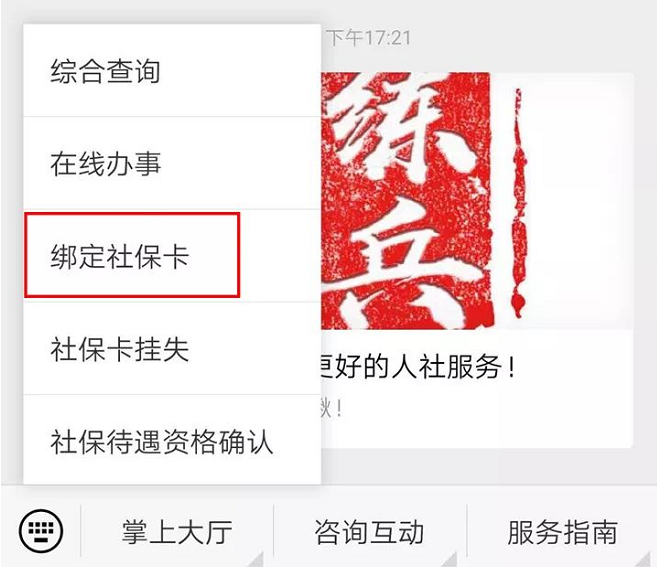Viewport: 657px width, 567px height.
Task: Tap the 下午17:21 message timestamp
Action: click(369, 38)
